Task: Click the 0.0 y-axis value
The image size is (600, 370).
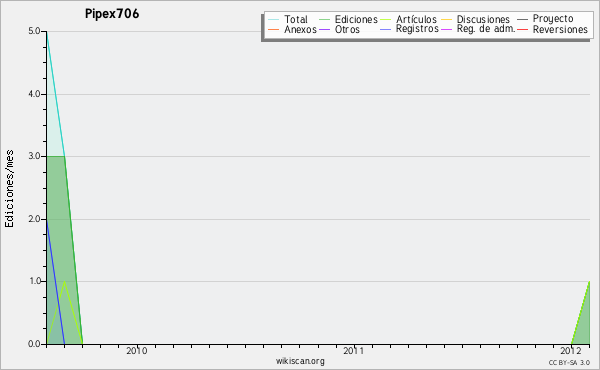Action: tap(34, 344)
